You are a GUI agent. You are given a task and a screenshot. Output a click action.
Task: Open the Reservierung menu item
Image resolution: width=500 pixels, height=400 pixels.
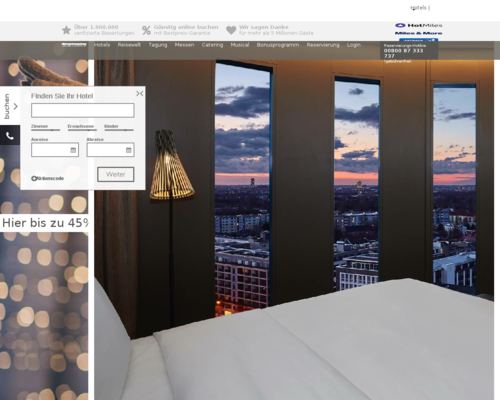tap(323, 45)
